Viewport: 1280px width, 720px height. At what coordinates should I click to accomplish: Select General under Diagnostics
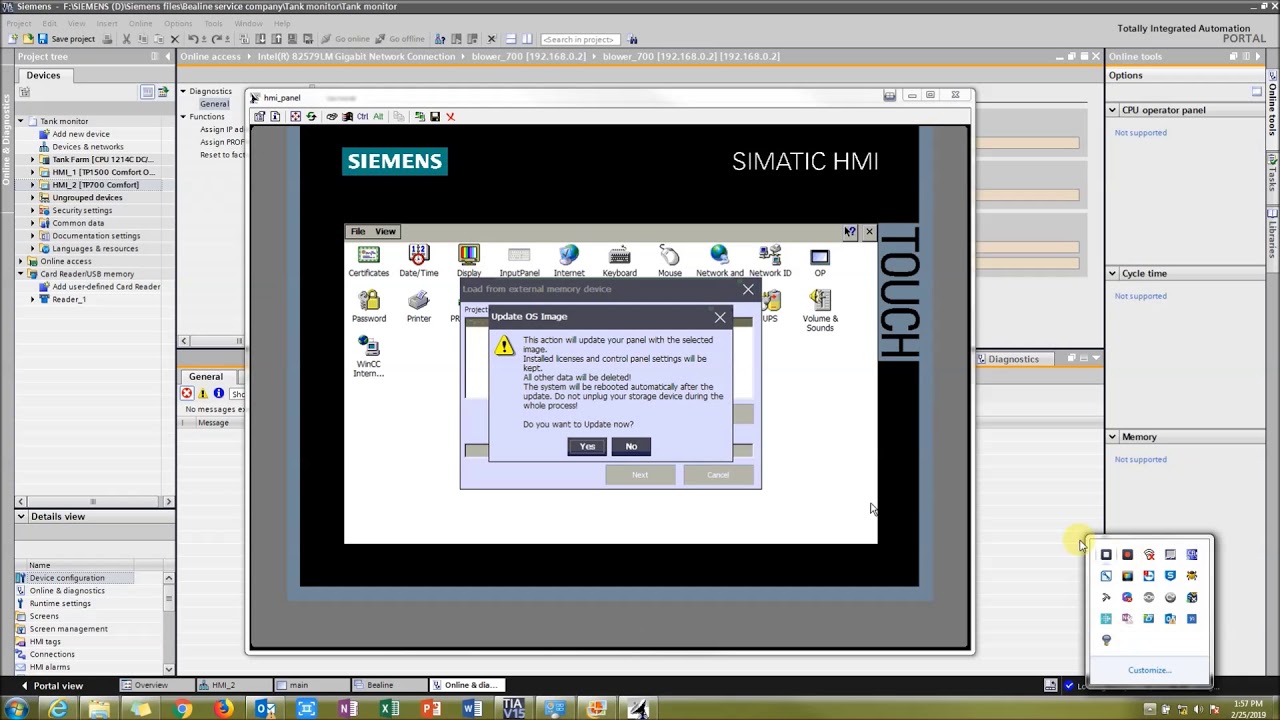(x=215, y=103)
